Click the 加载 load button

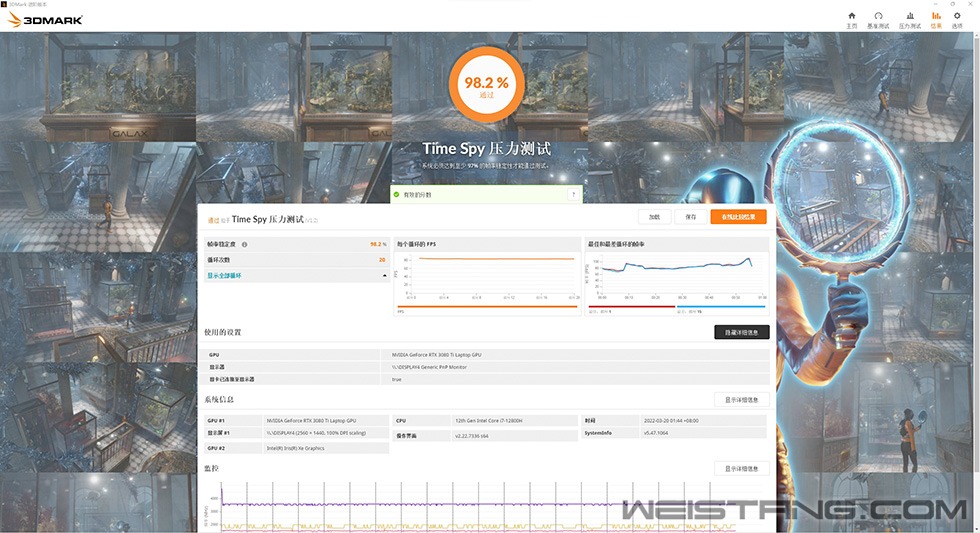tap(654, 216)
